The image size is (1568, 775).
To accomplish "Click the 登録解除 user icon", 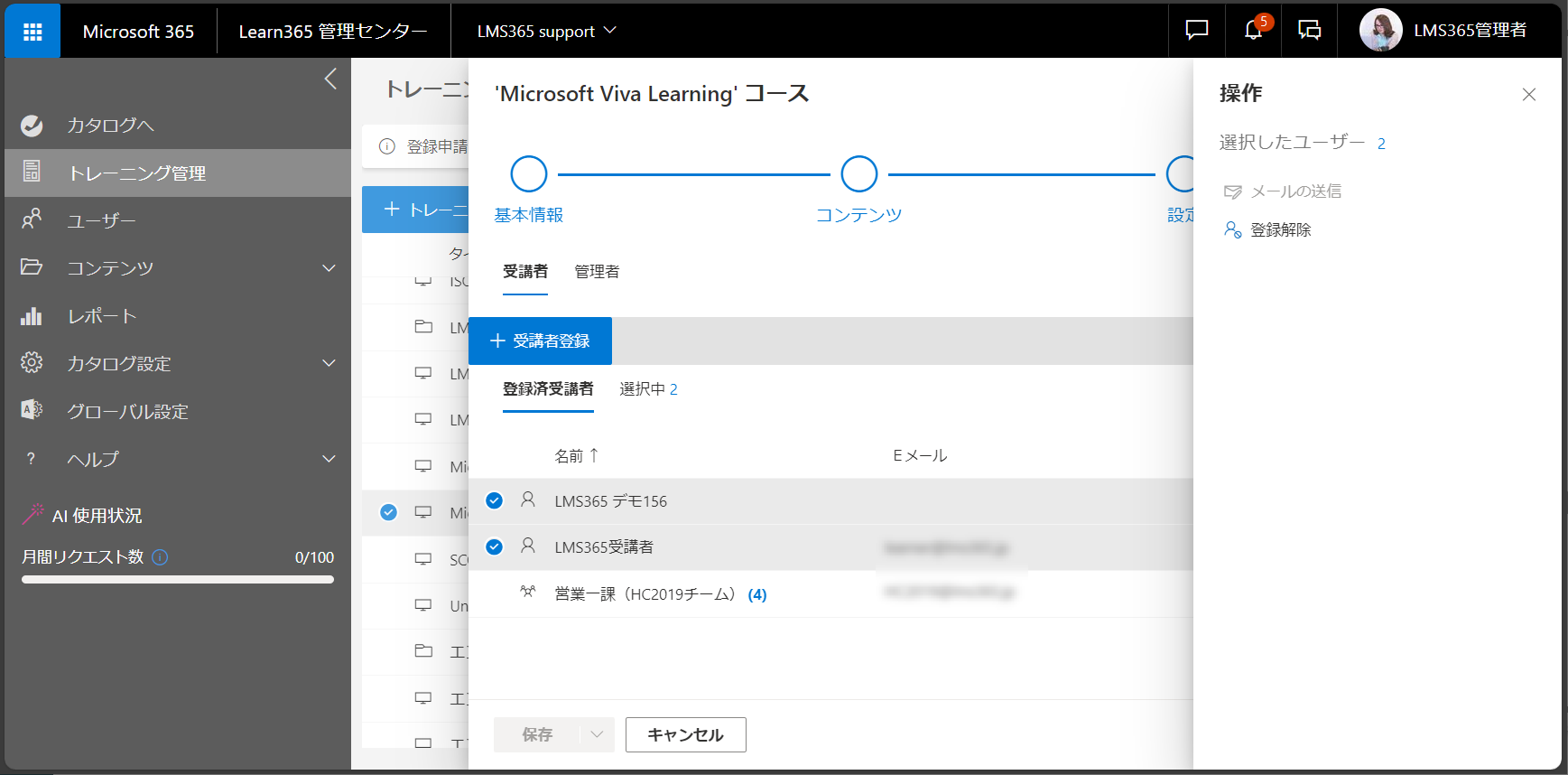I will click(x=1233, y=230).
